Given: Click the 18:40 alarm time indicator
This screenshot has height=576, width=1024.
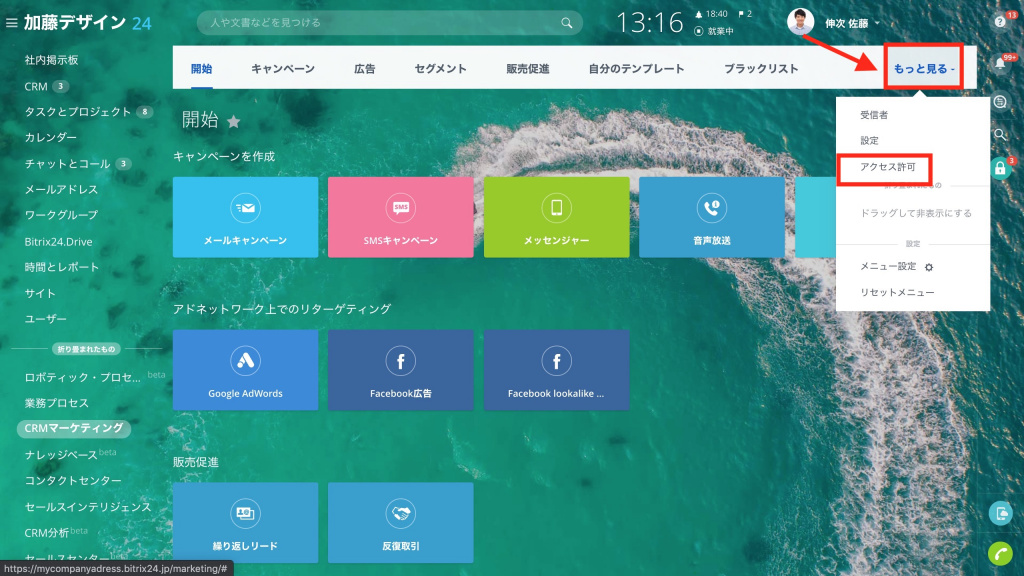Looking at the screenshot, I should [x=712, y=14].
